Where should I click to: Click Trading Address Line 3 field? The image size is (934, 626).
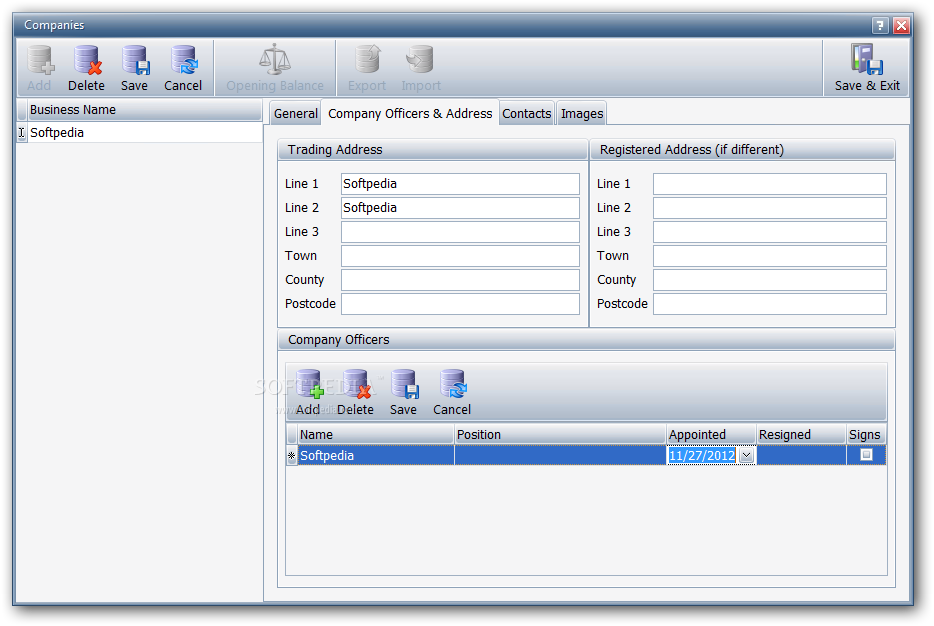click(460, 232)
